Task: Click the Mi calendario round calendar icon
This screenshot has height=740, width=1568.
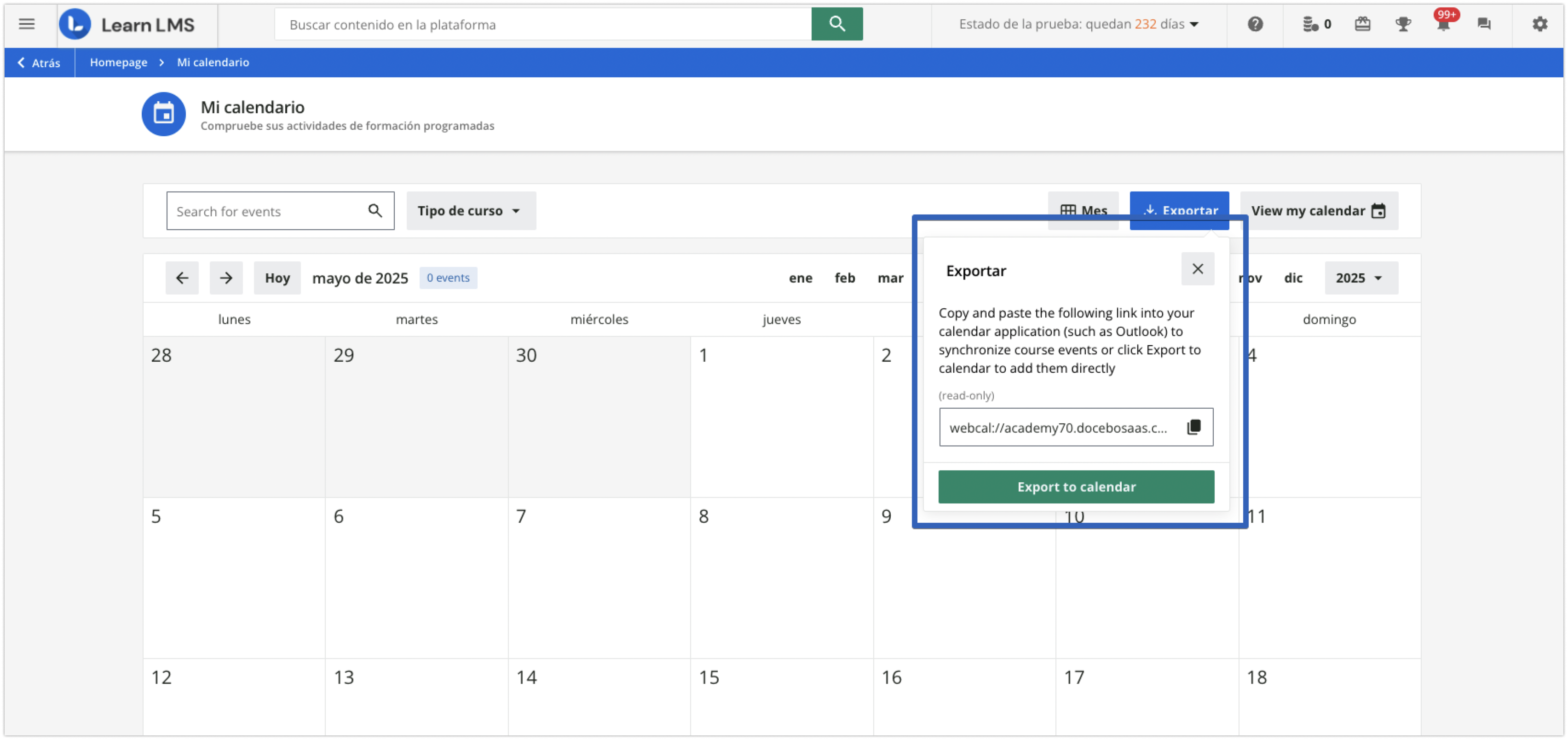Action: tap(164, 114)
